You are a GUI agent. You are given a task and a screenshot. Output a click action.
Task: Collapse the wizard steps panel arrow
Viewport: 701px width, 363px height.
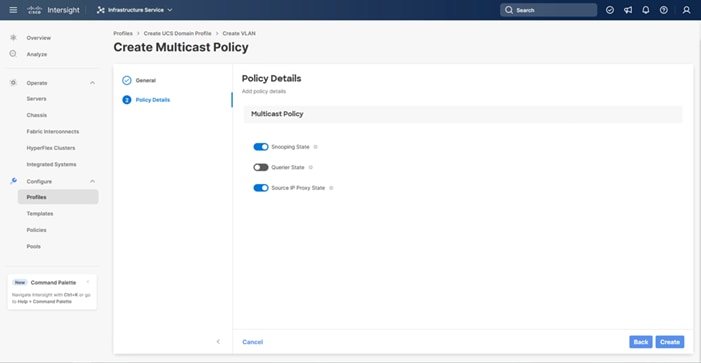click(x=218, y=342)
